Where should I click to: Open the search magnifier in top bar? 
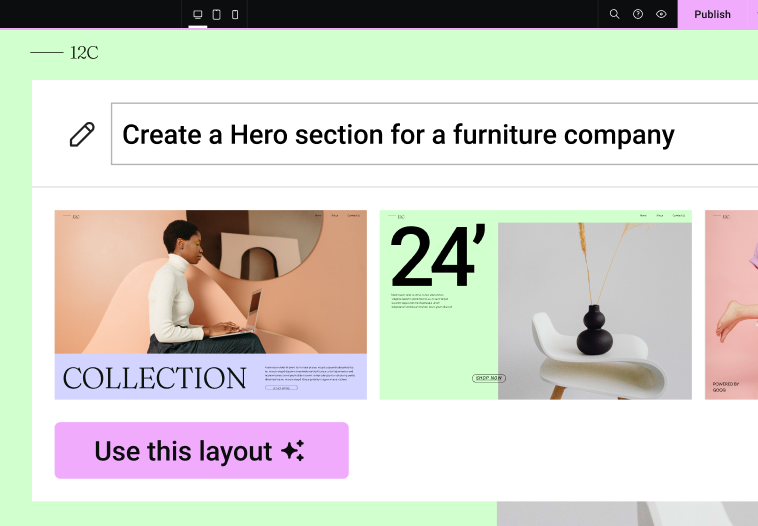[x=614, y=14]
